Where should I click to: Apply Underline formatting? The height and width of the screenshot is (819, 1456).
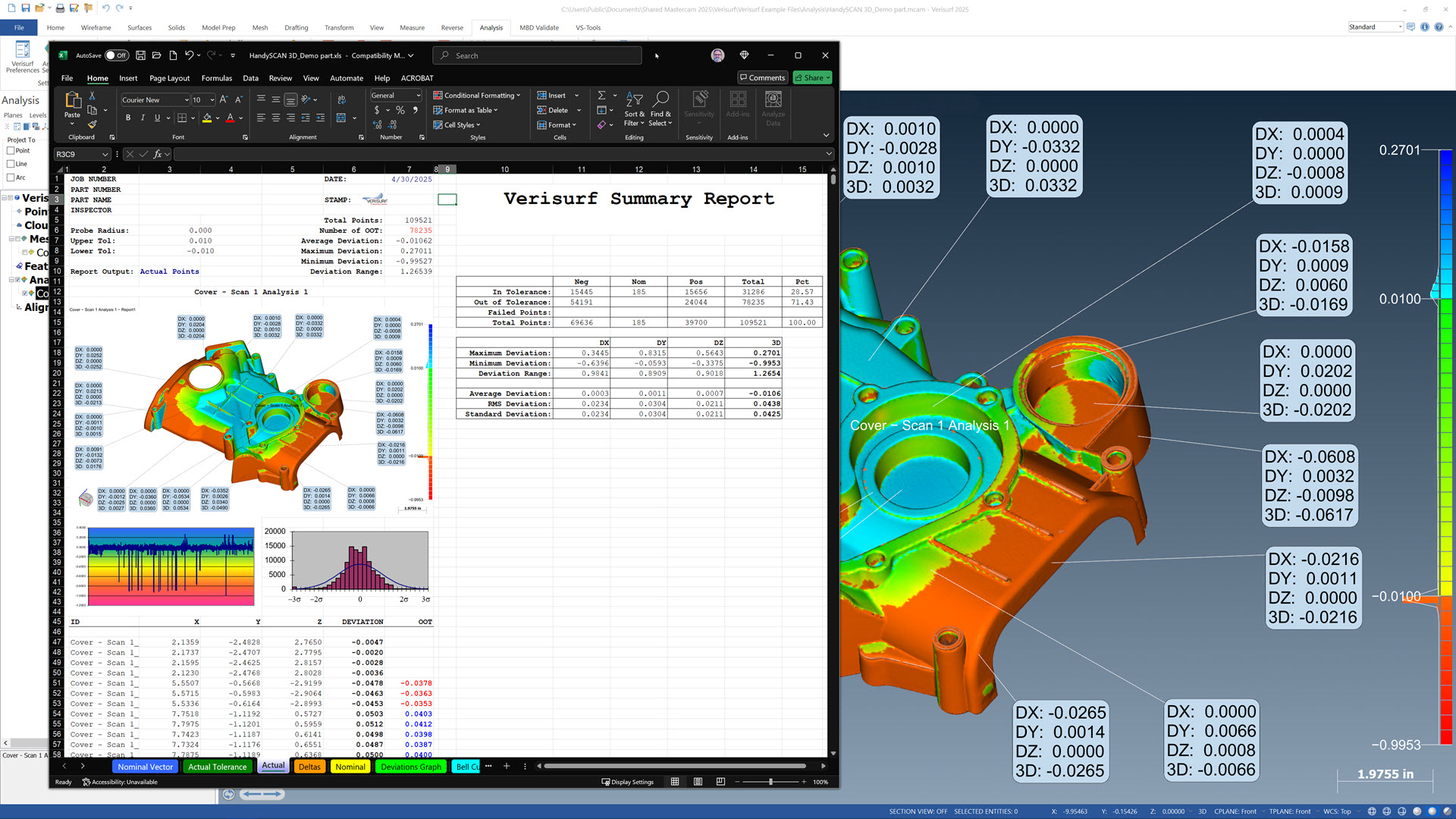(157, 118)
